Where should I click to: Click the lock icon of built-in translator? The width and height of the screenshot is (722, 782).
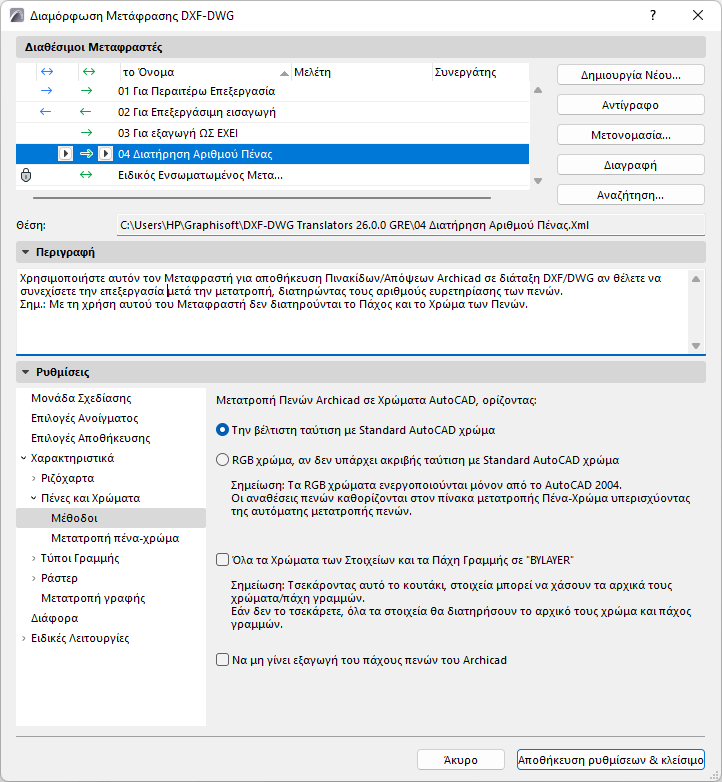coord(26,175)
